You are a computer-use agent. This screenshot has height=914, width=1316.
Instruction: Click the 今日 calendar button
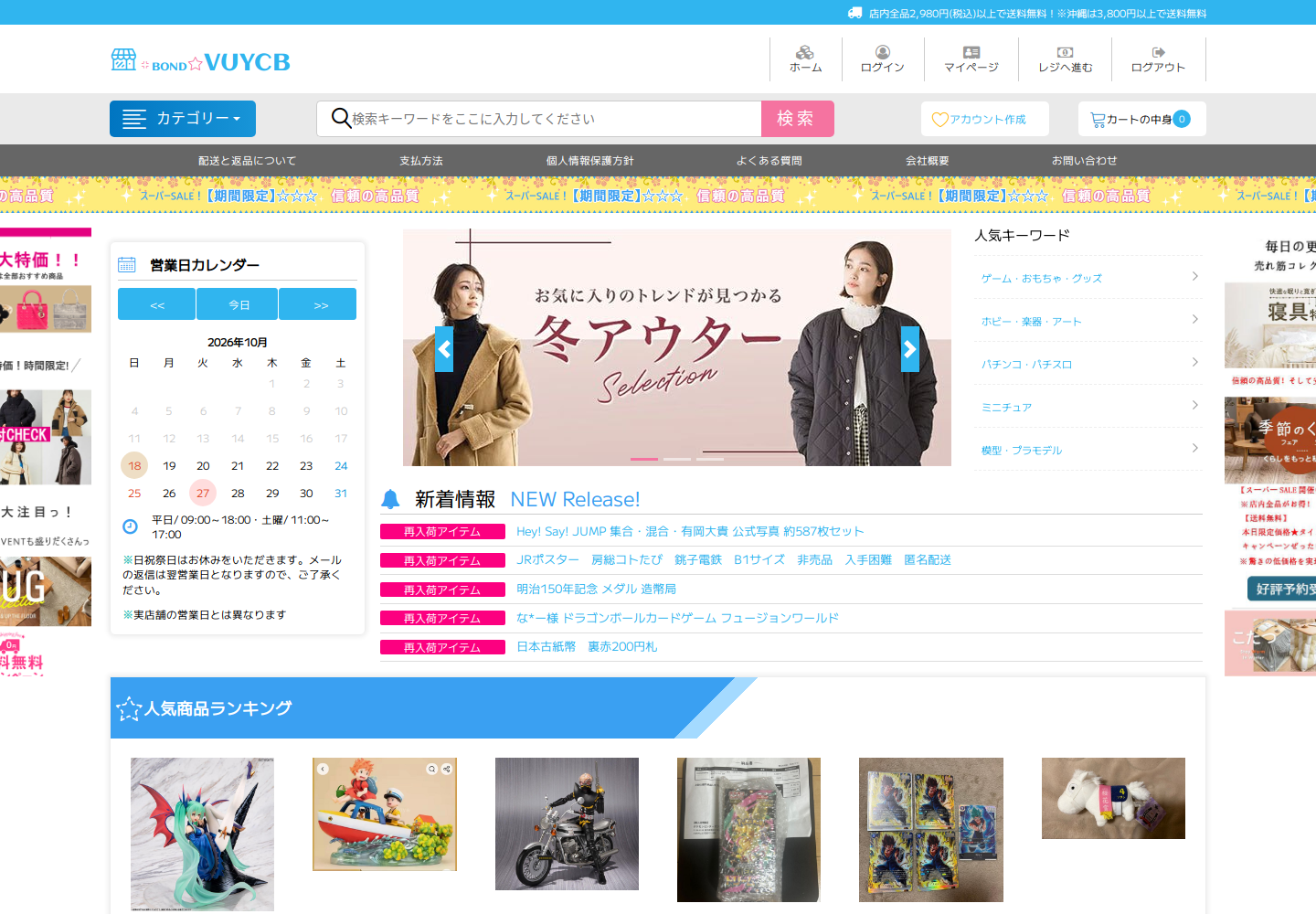click(239, 304)
